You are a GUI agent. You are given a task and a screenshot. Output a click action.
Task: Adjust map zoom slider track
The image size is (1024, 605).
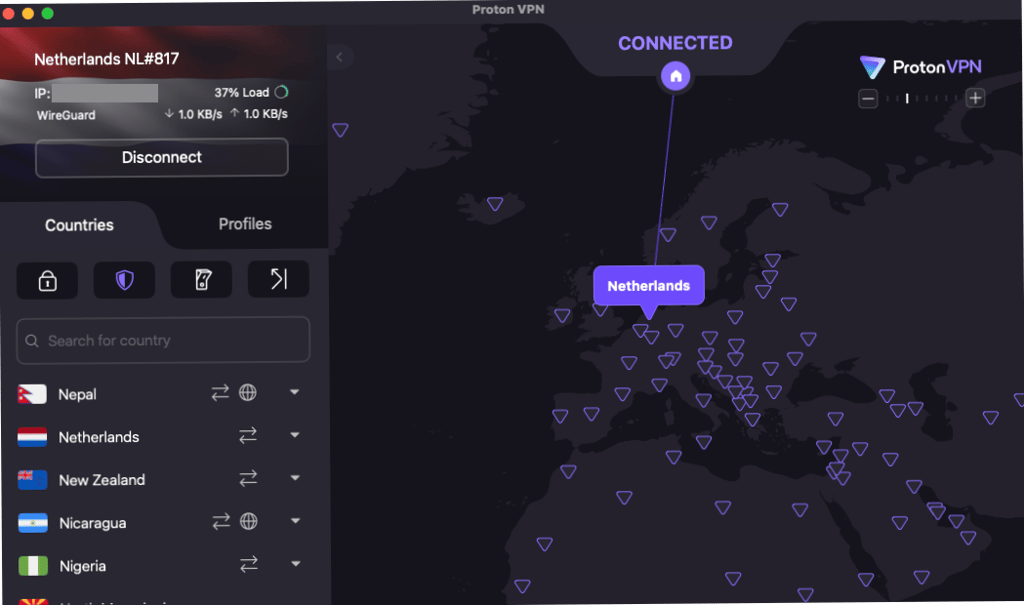coord(921,99)
